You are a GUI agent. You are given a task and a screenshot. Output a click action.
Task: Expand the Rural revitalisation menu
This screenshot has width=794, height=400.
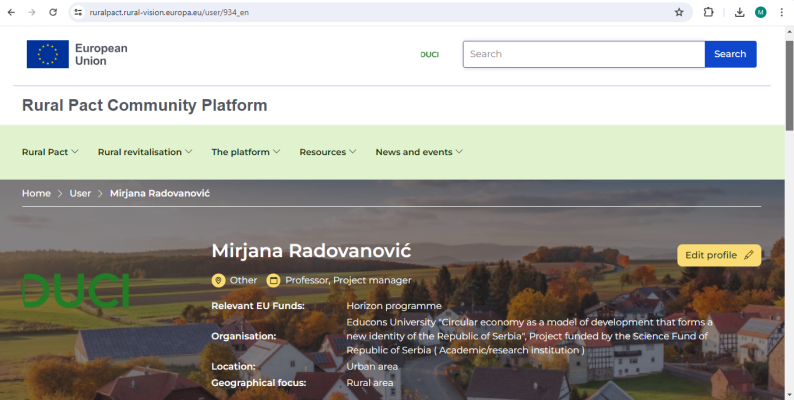click(145, 152)
